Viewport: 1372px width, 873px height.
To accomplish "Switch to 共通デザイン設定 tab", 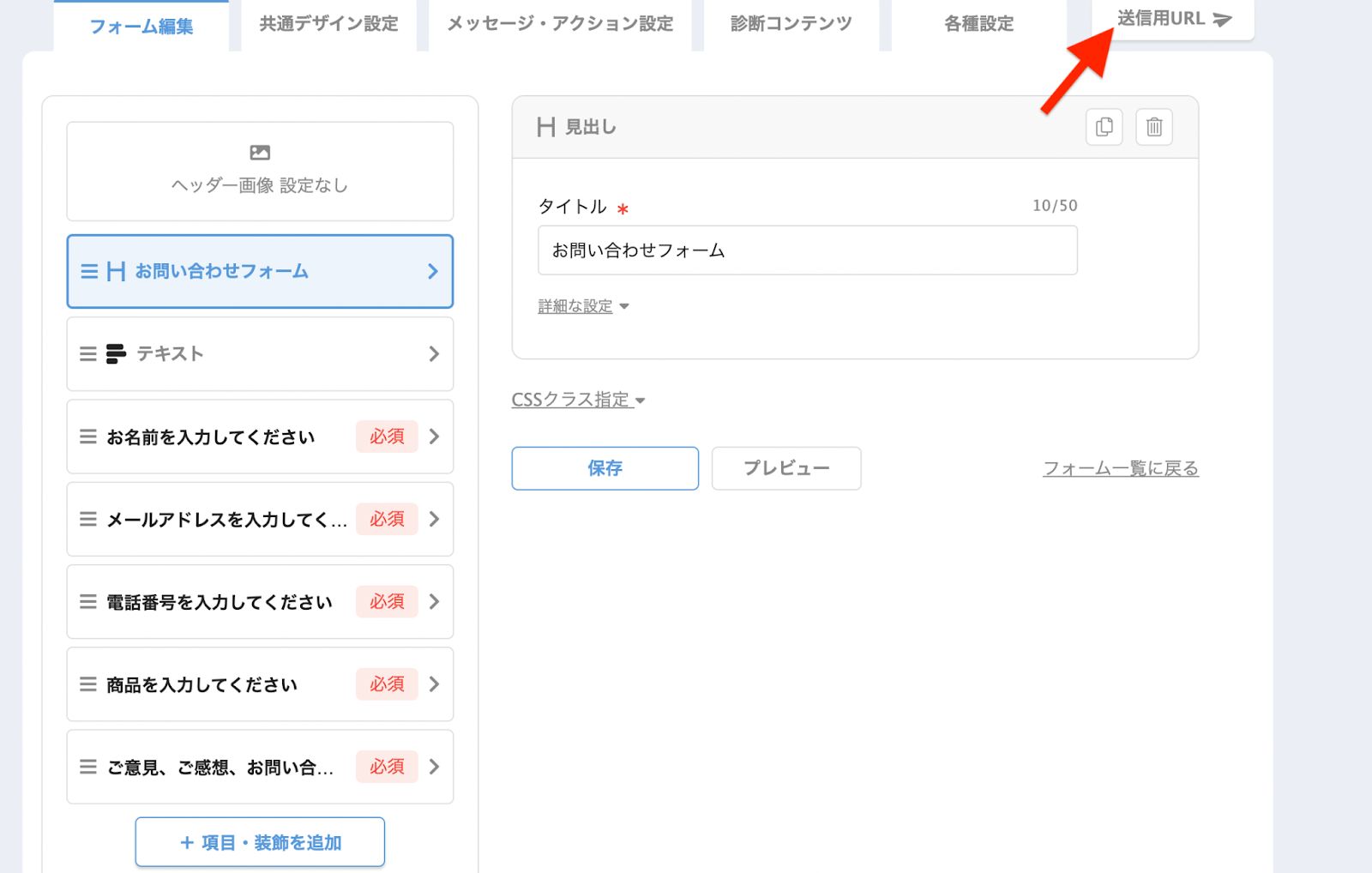I will pyautogui.click(x=328, y=24).
